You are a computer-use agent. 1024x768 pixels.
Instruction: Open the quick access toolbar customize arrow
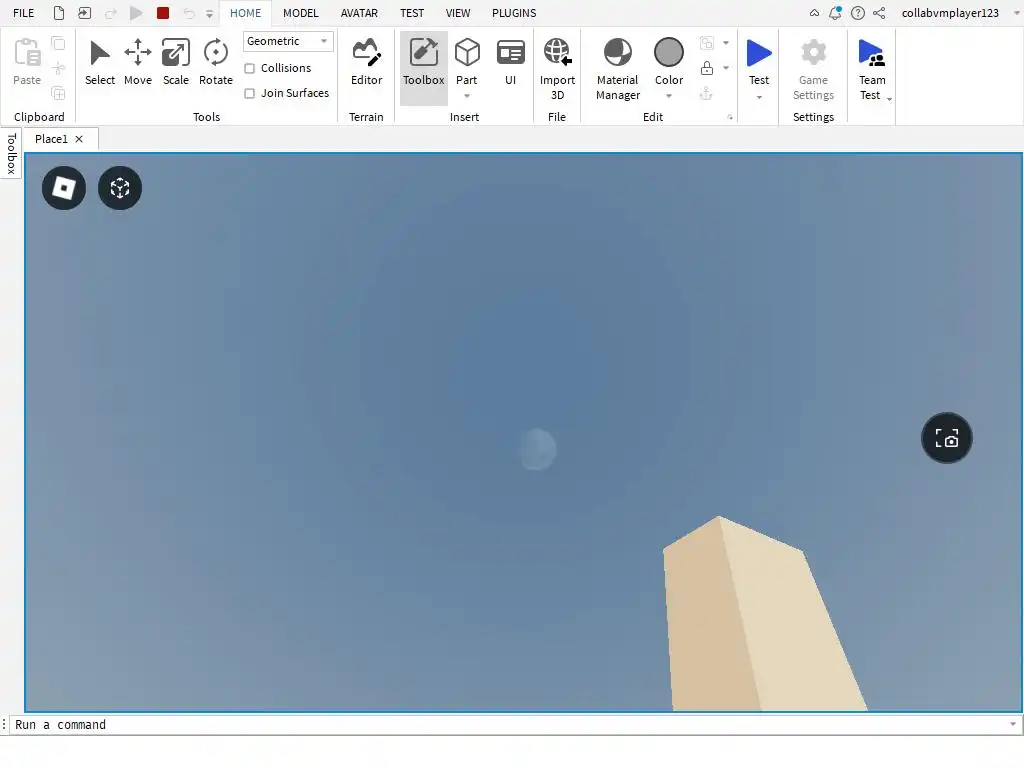click(209, 14)
